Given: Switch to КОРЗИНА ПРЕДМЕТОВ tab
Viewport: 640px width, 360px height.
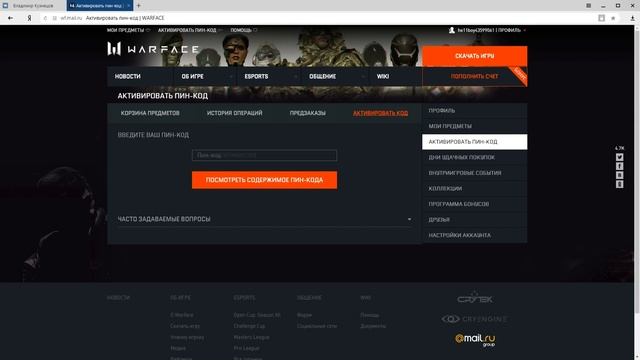Looking at the screenshot, I should (x=150, y=113).
